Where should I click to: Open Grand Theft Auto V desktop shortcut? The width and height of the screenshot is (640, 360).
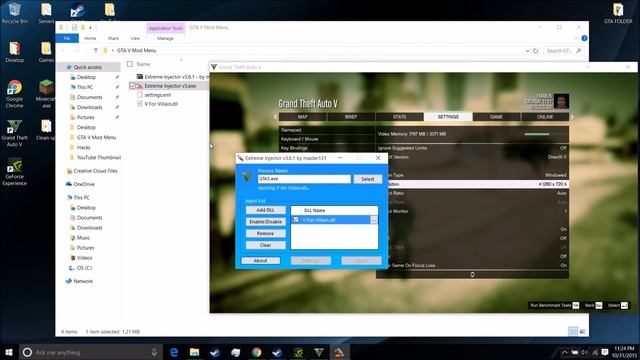tap(15, 133)
